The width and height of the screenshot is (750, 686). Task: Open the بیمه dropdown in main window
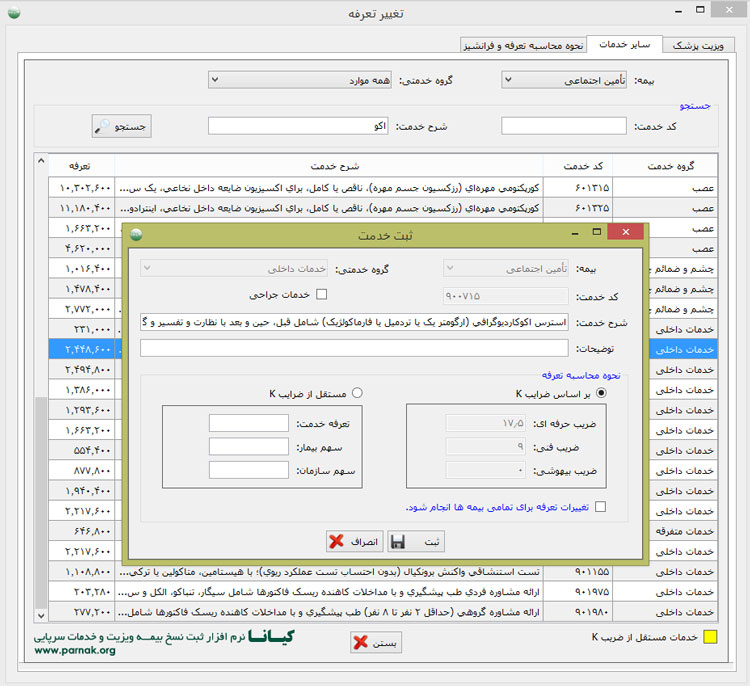[580, 79]
